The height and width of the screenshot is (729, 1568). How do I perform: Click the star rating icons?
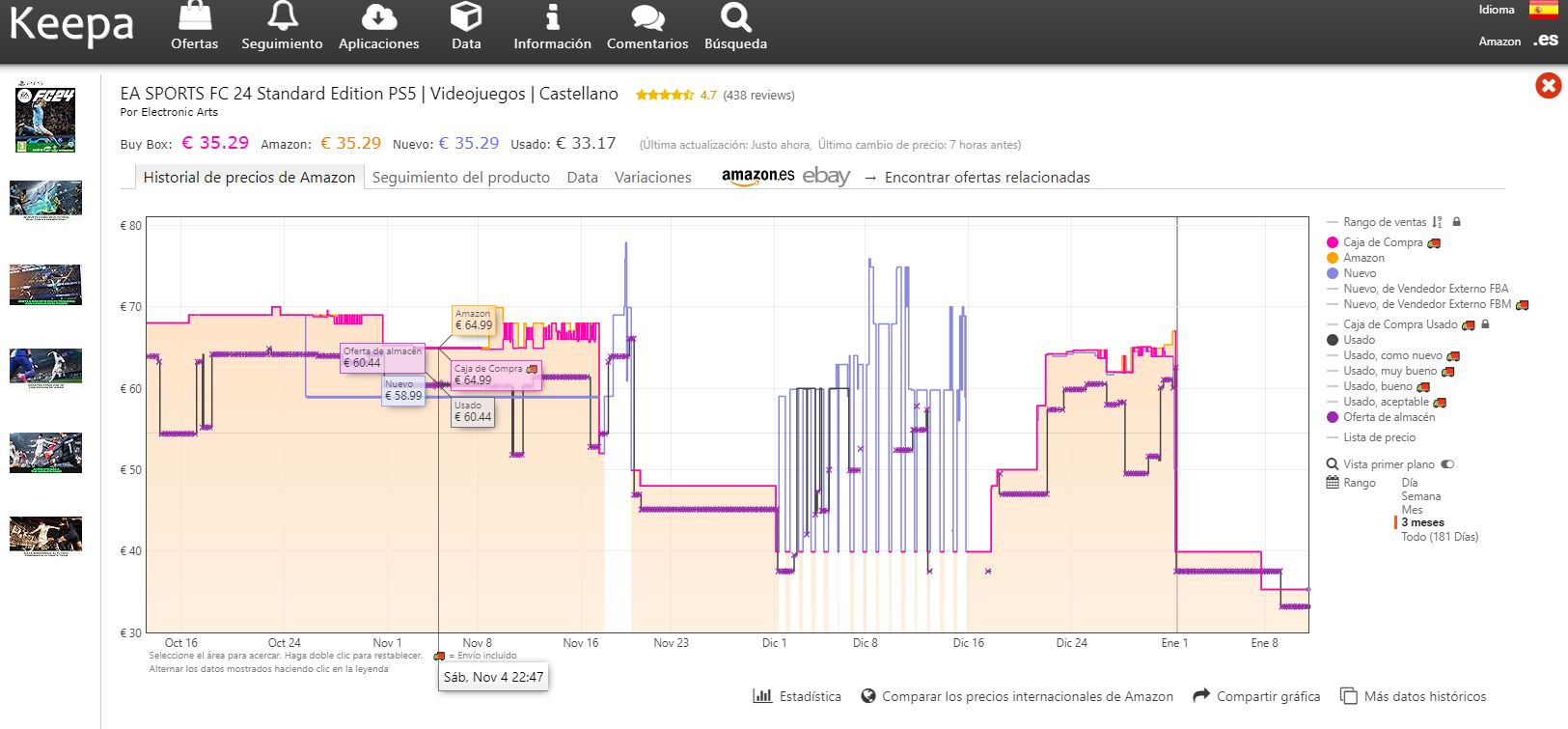coord(664,95)
